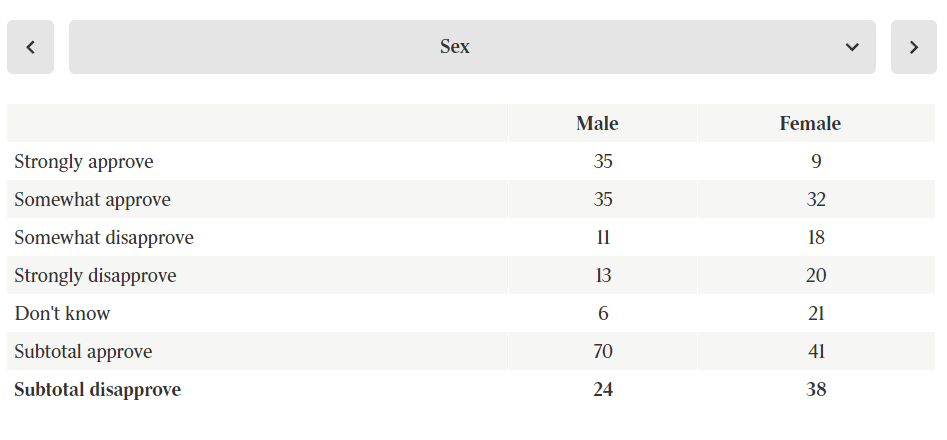Screen dimensions: 947x440
Task: Select Male value for Strongly approve
Action: pos(603,161)
